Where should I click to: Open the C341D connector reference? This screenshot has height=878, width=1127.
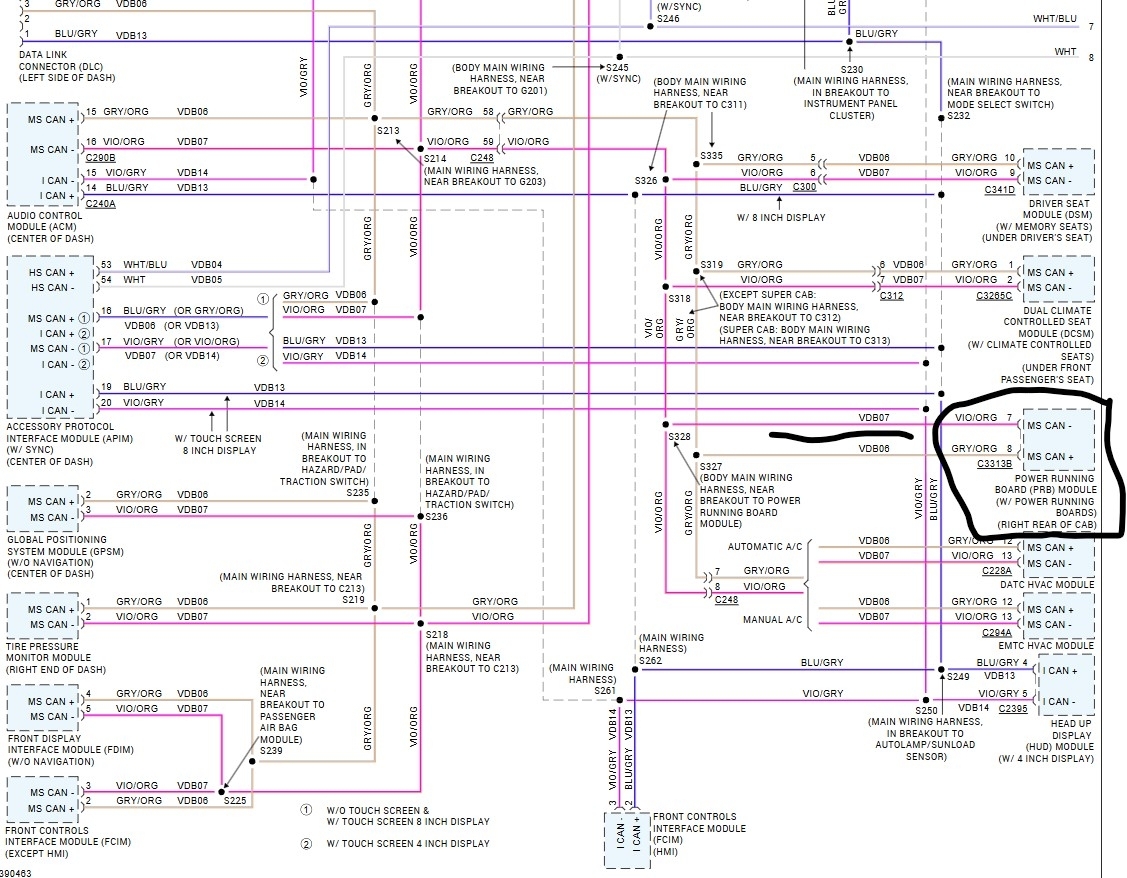(x=1000, y=190)
